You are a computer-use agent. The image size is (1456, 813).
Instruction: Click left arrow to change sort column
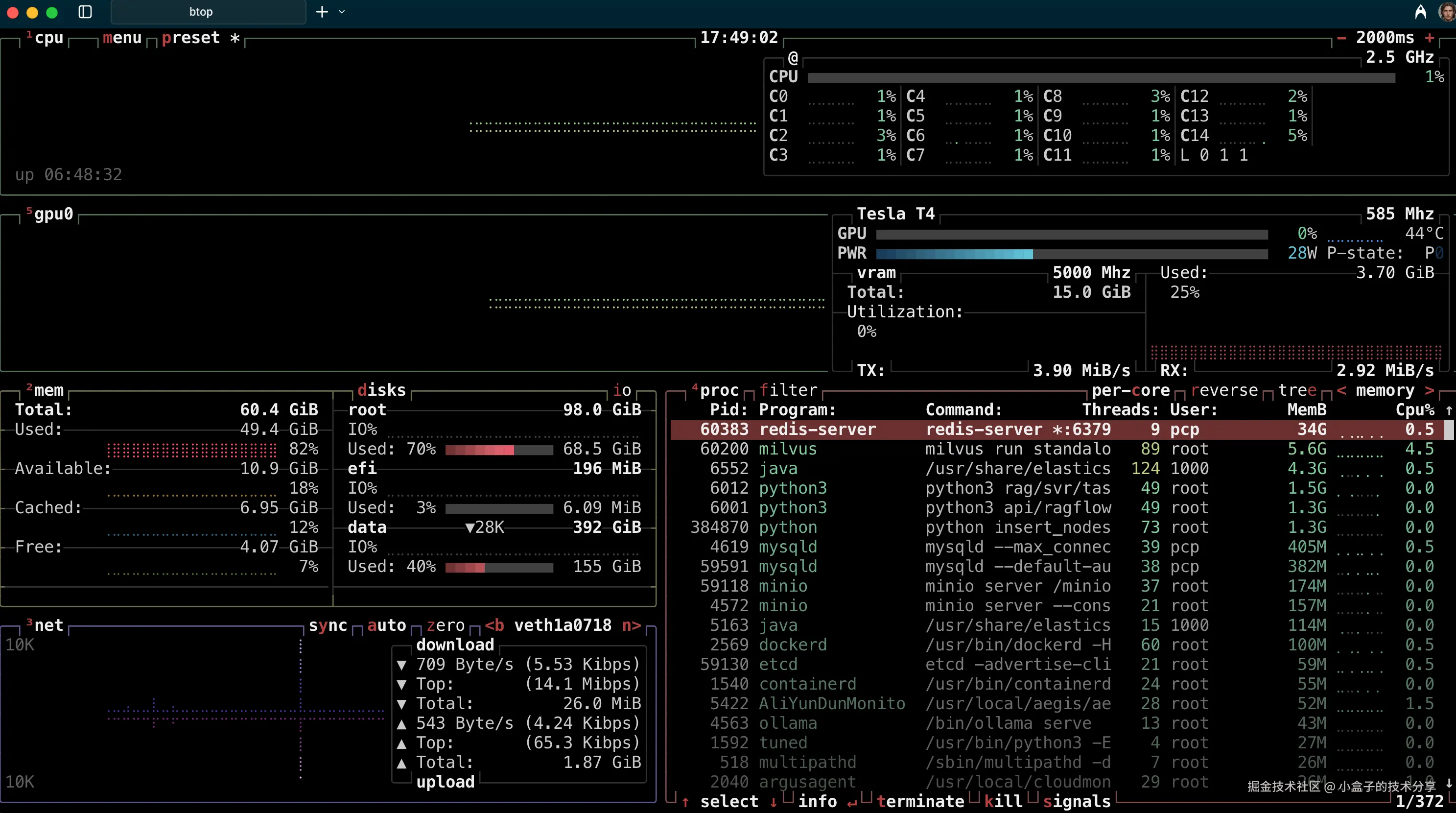pyautogui.click(x=1341, y=390)
